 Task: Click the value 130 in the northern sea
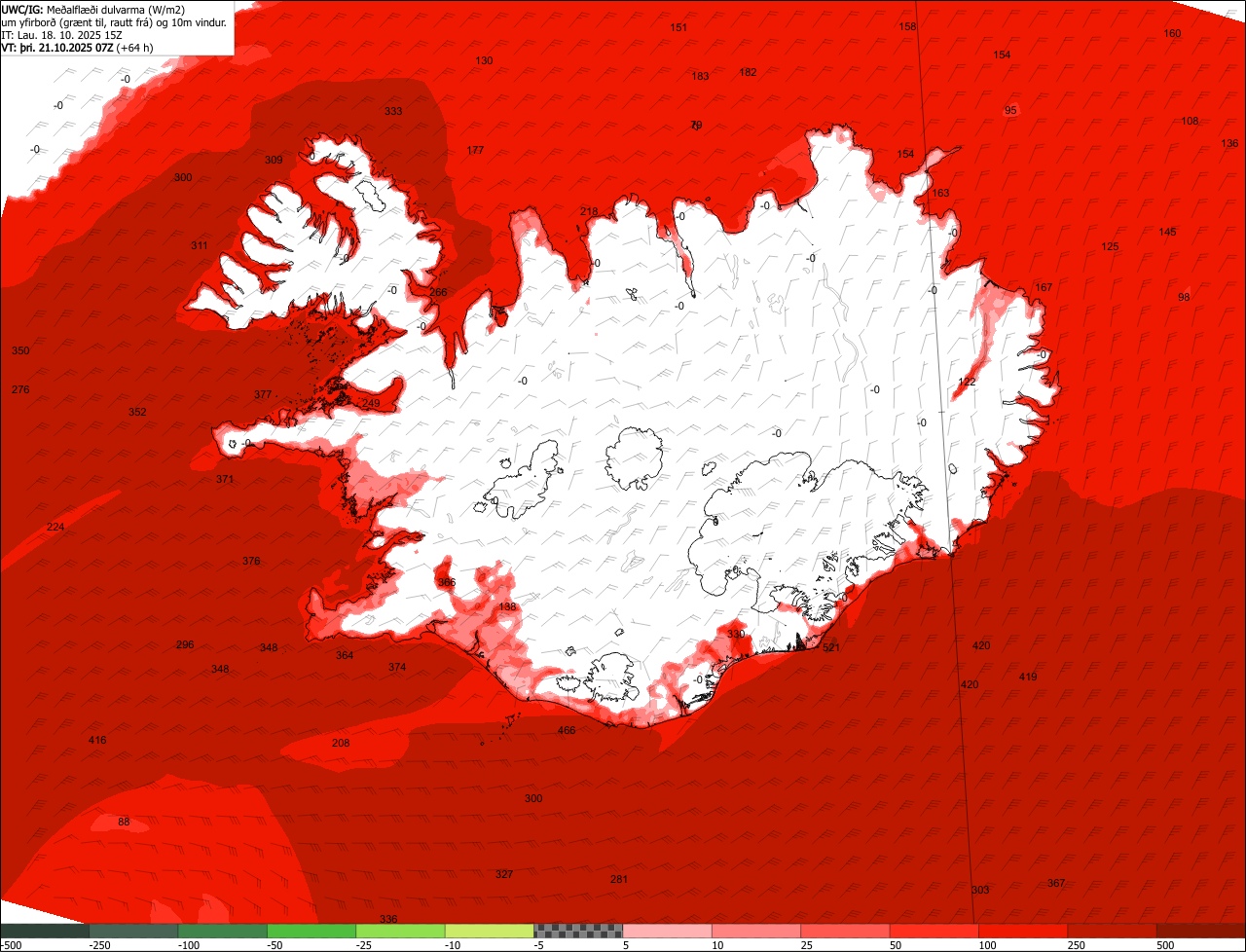pyautogui.click(x=484, y=61)
